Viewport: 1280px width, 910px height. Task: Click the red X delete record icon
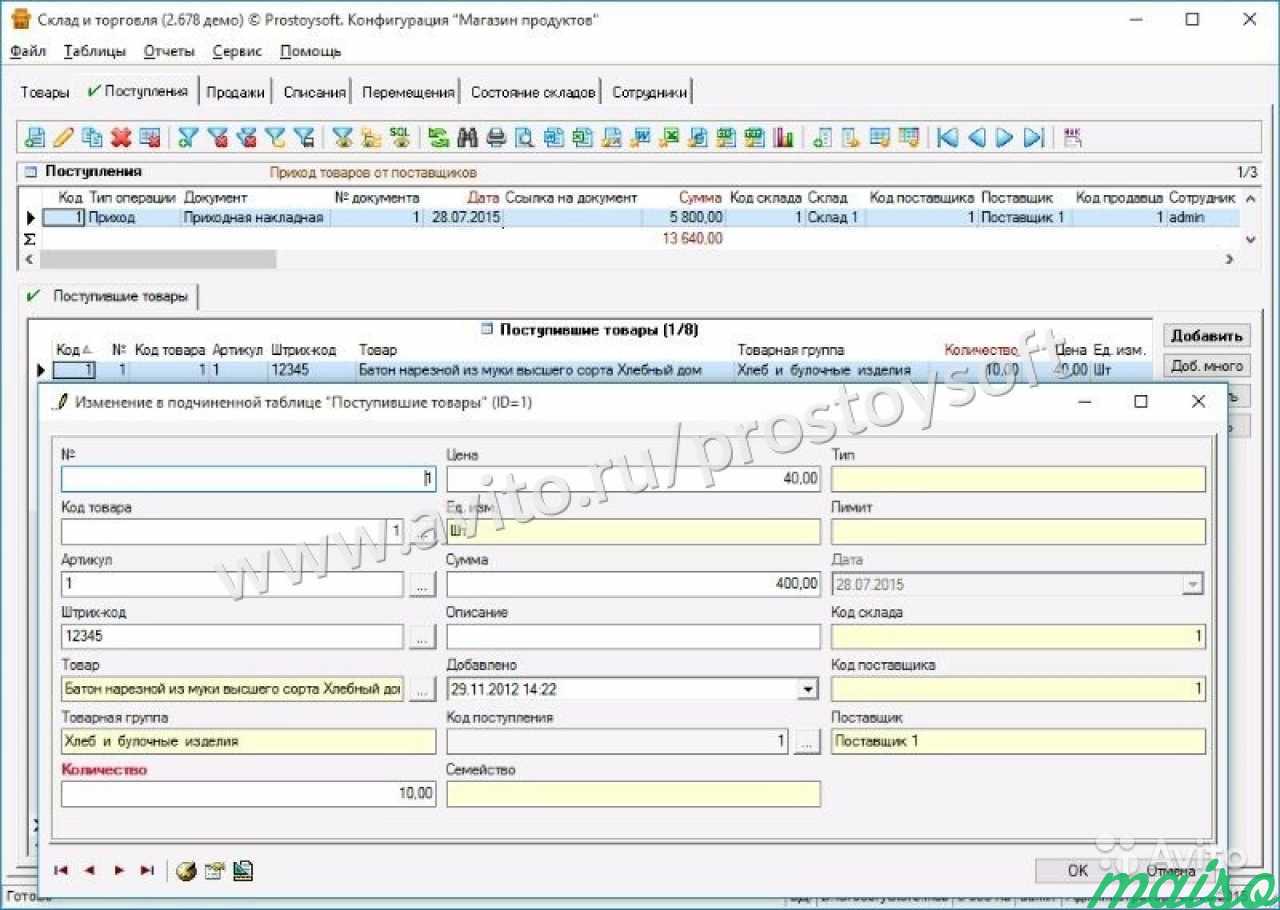coord(122,137)
